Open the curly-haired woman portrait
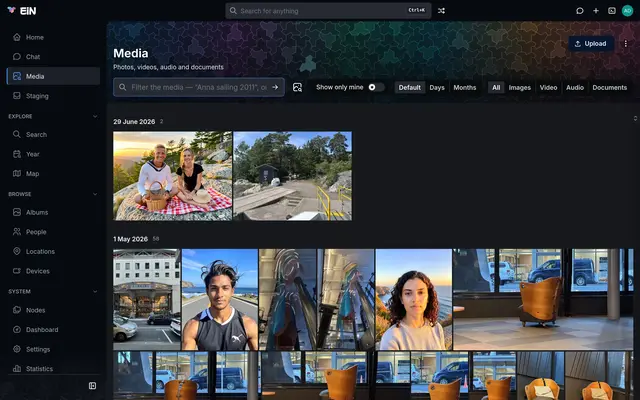The width and height of the screenshot is (640, 400). click(414, 300)
